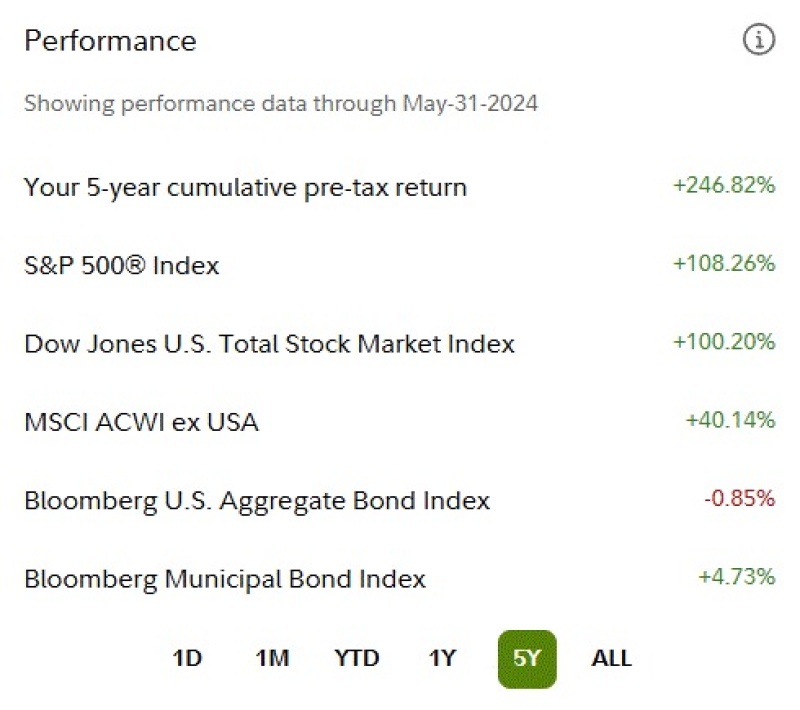This screenshot has height=710, width=800.
Task: Open the Performance info icon
Action: [759, 39]
